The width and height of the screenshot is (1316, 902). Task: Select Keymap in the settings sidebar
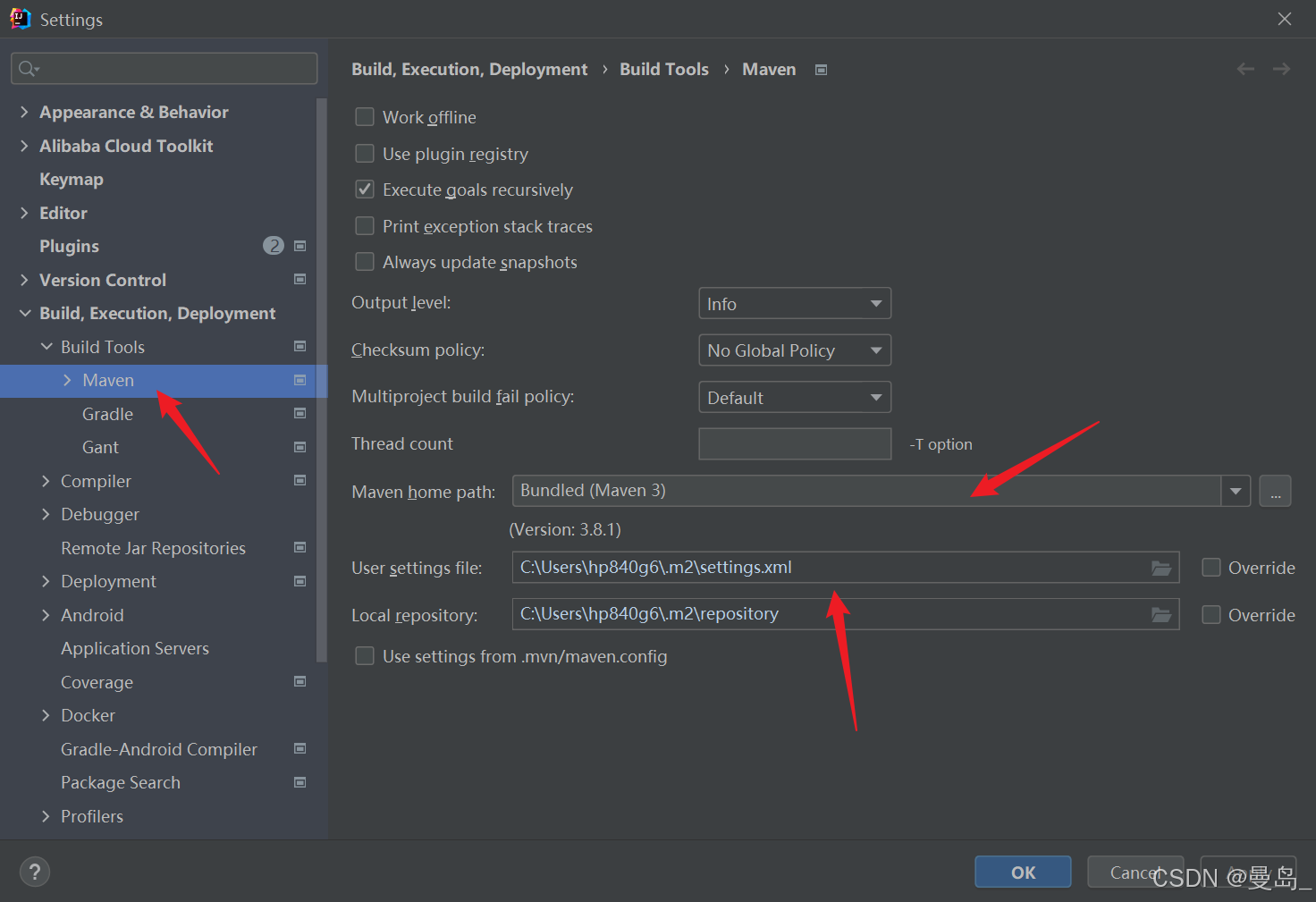click(x=72, y=179)
